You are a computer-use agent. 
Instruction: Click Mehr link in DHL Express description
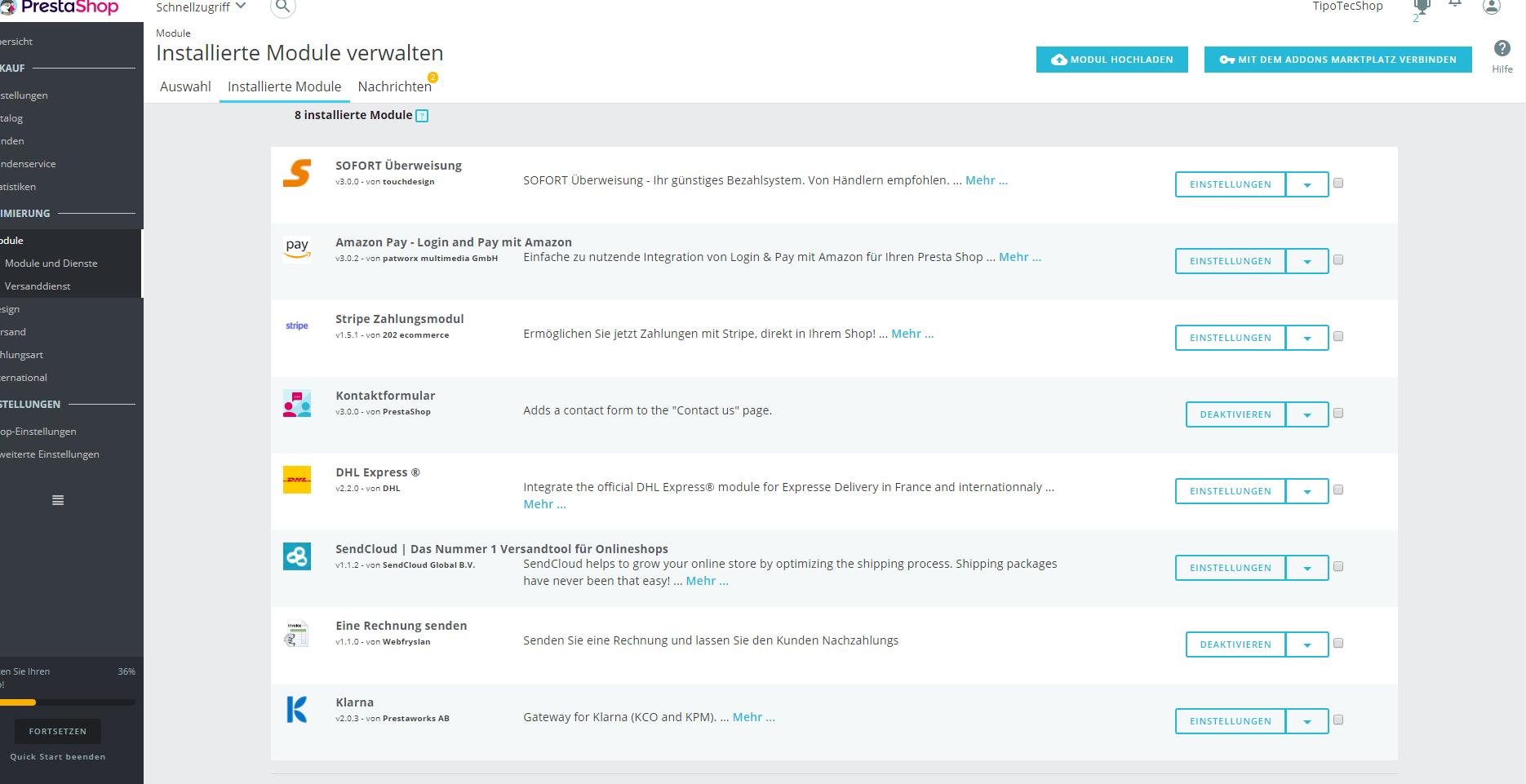click(545, 504)
